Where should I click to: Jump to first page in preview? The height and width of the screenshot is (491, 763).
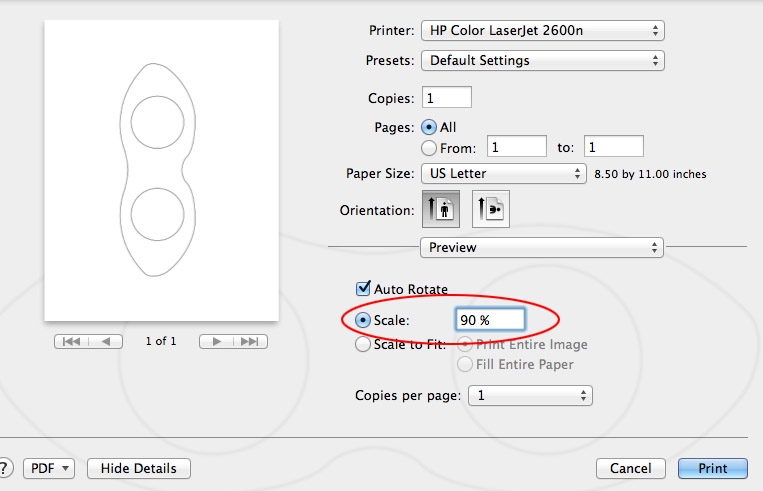(72, 342)
